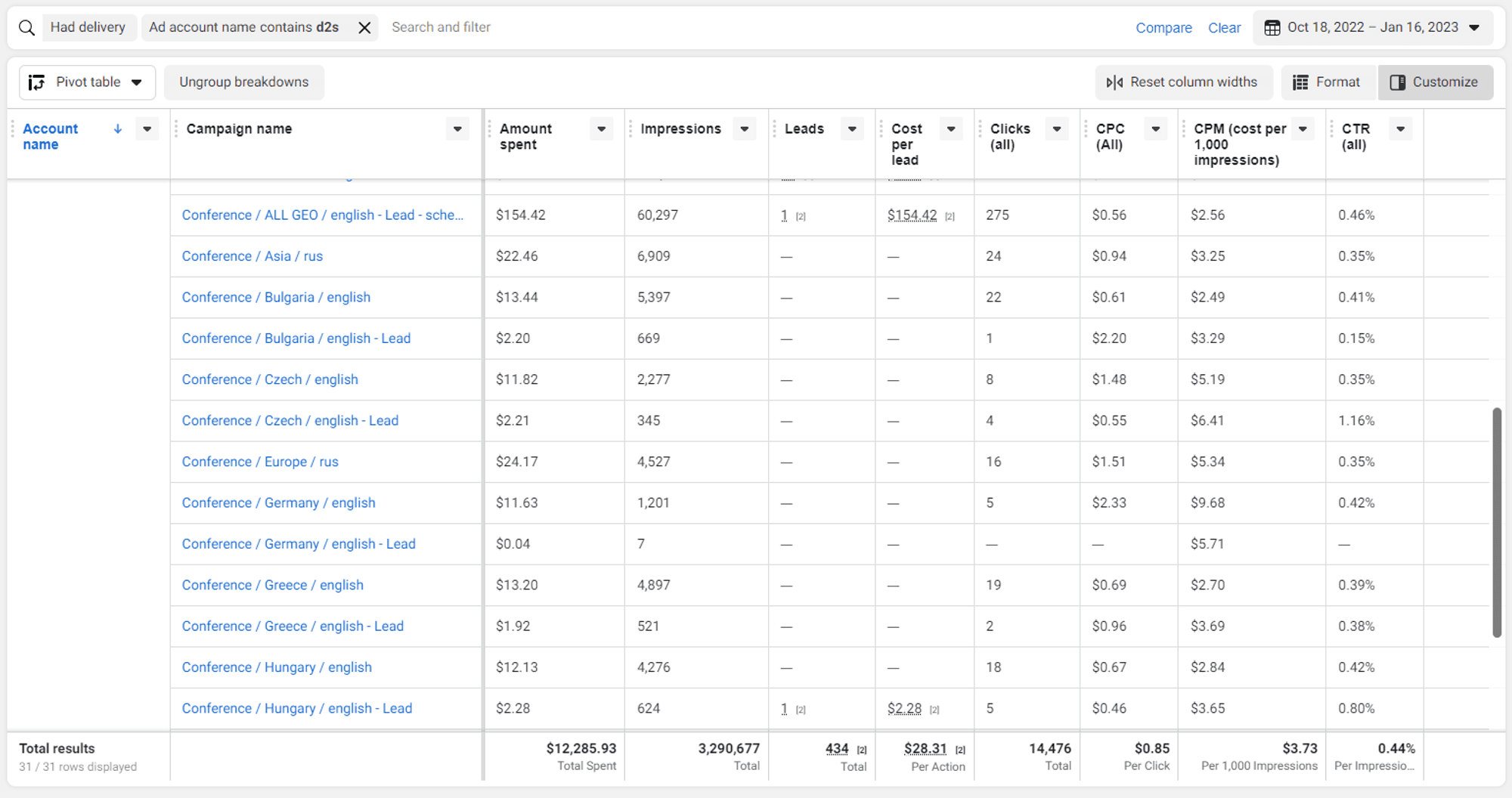Click the Compare link
1512x798 pixels.
pos(1163,27)
